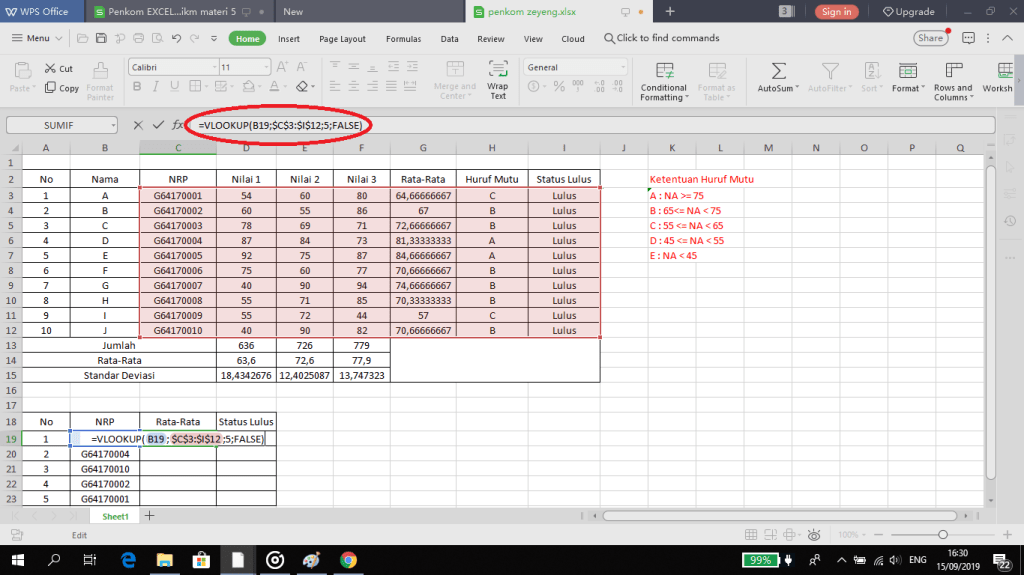The width and height of the screenshot is (1024, 575).
Task: Click the Cut scissors icon
Action: (x=51, y=69)
